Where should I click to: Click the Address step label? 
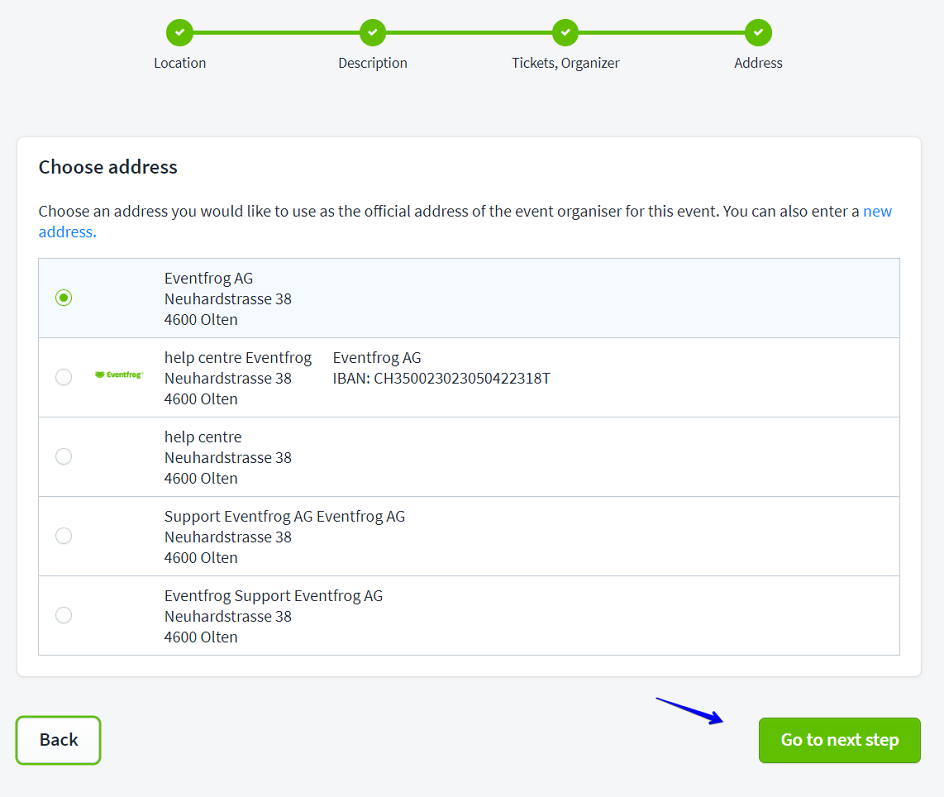click(758, 63)
